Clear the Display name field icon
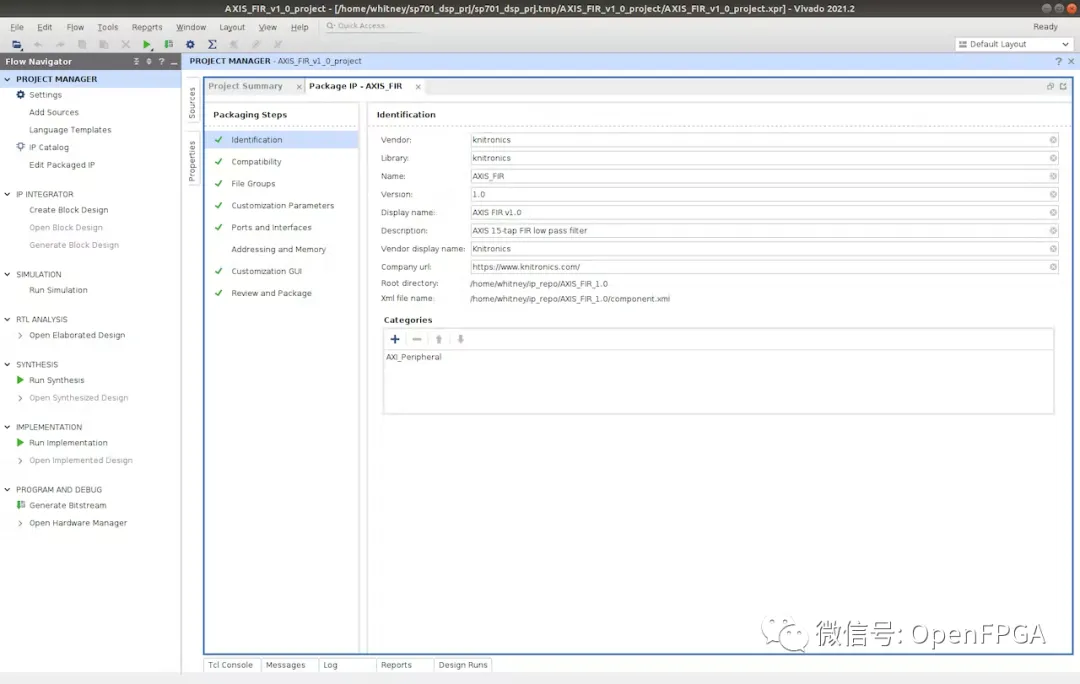1080x684 pixels. click(x=1053, y=212)
